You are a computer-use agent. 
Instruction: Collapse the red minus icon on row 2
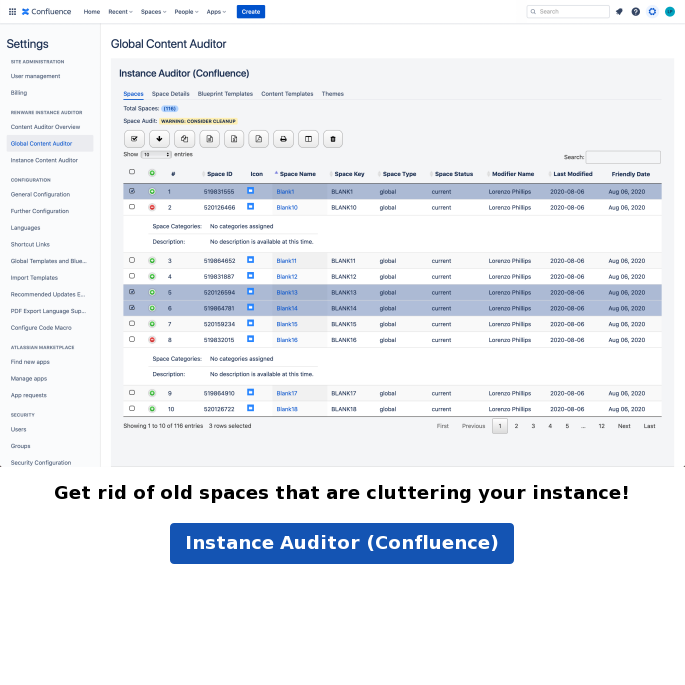point(152,207)
